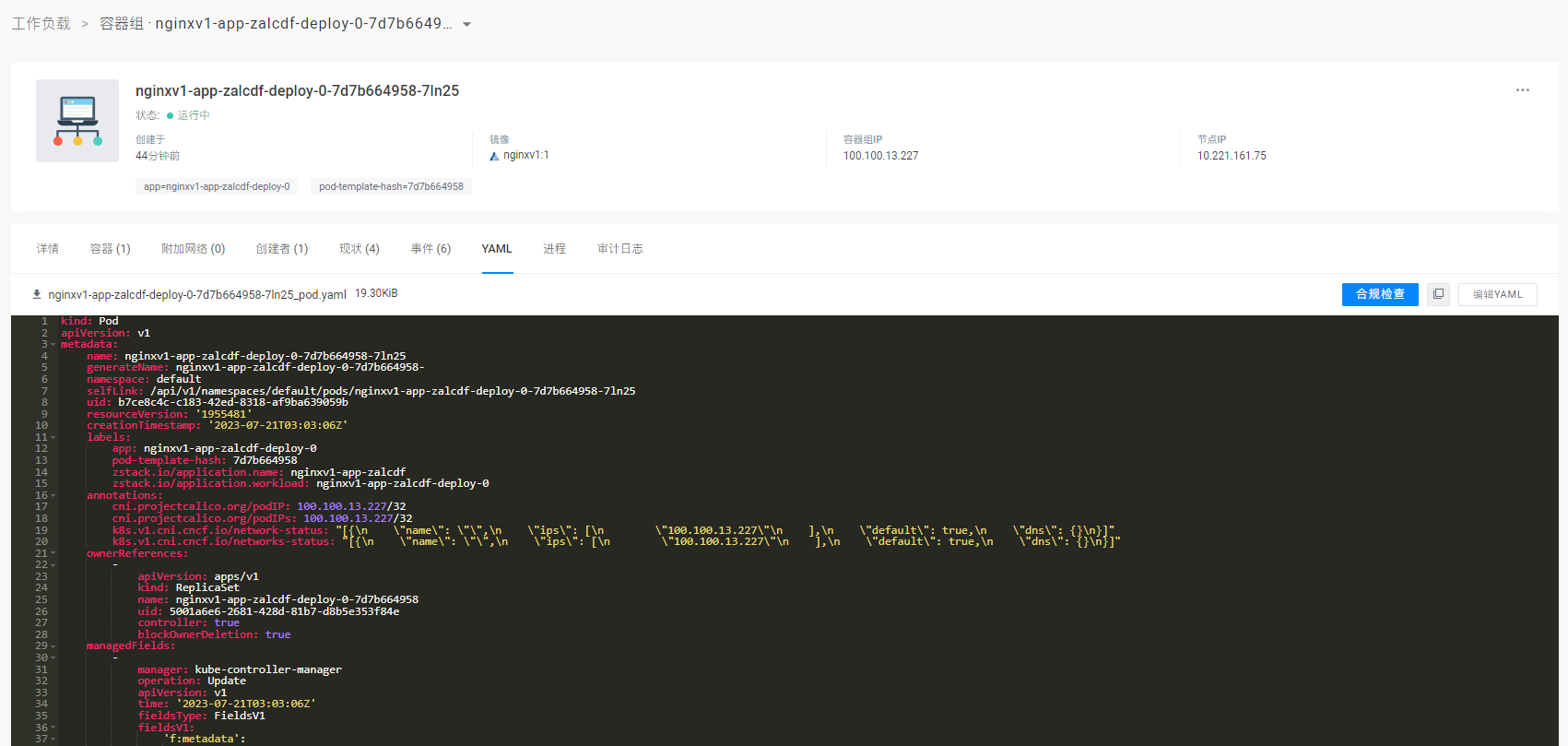Open the 审计日志 tab

tap(619, 249)
